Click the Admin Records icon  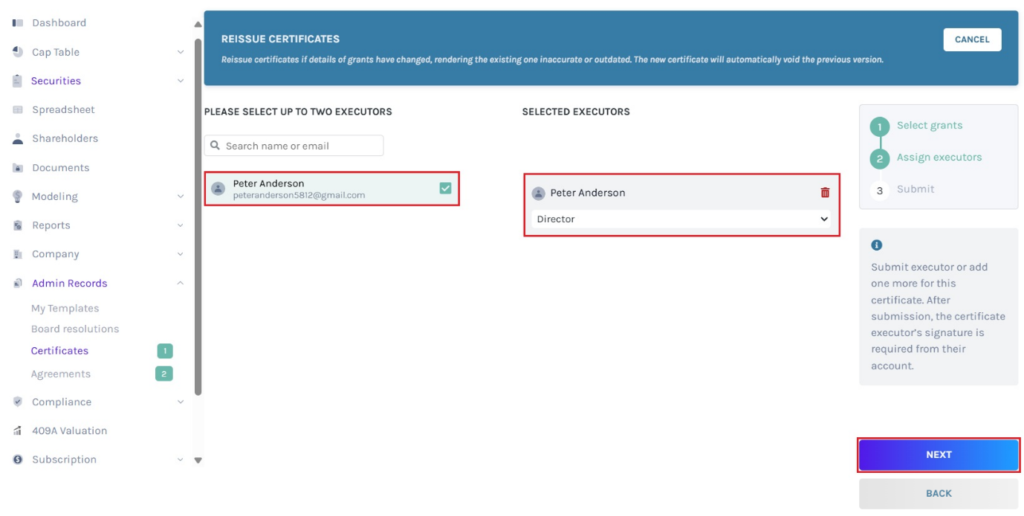[18, 283]
